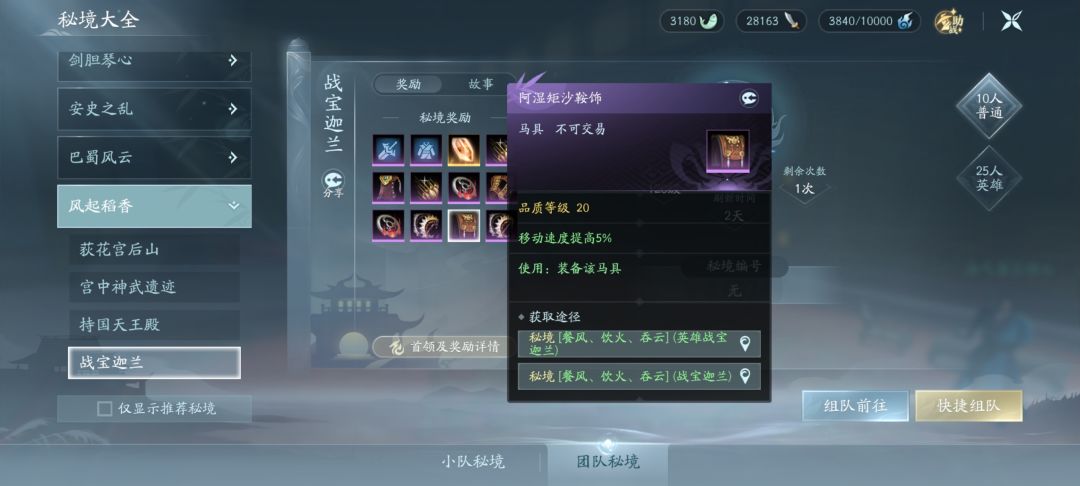Switch to the 故事 tab
This screenshot has height=486, width=1080.
481,84
